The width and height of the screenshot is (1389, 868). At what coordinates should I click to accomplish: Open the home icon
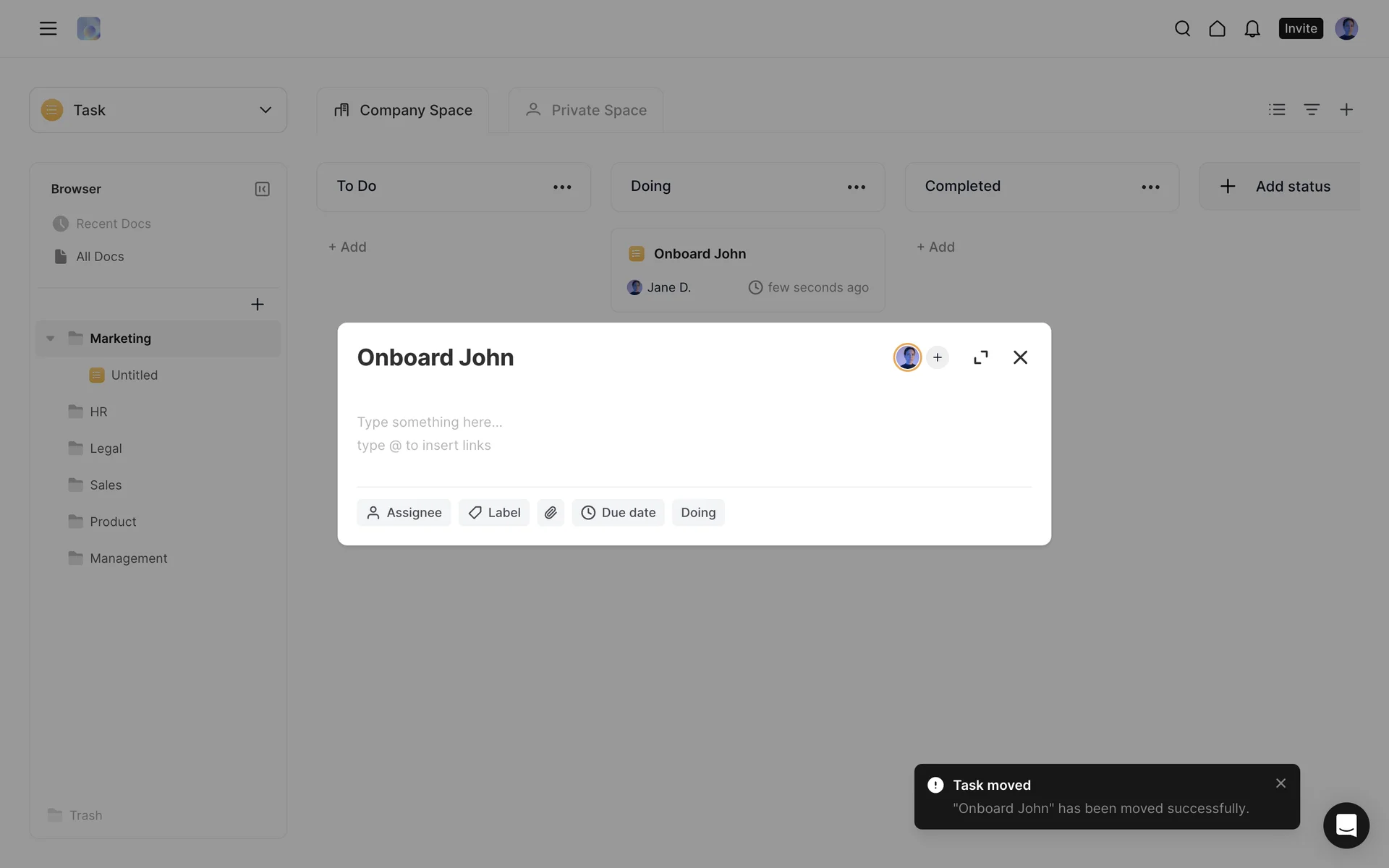point(1217,28)
